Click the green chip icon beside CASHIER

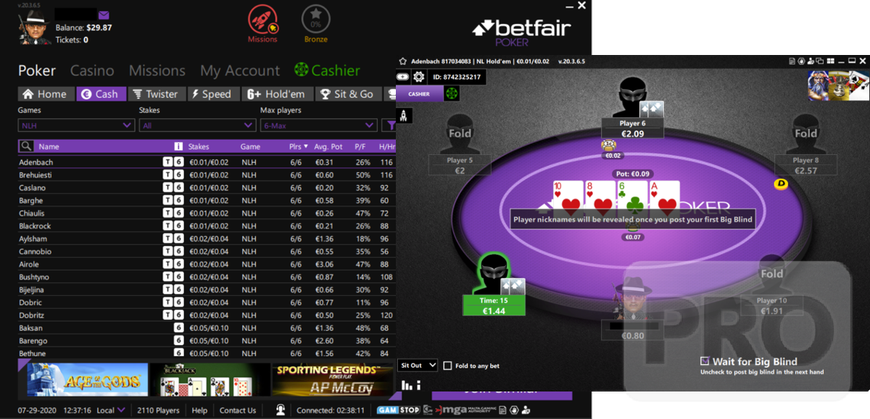click(452, 94)
